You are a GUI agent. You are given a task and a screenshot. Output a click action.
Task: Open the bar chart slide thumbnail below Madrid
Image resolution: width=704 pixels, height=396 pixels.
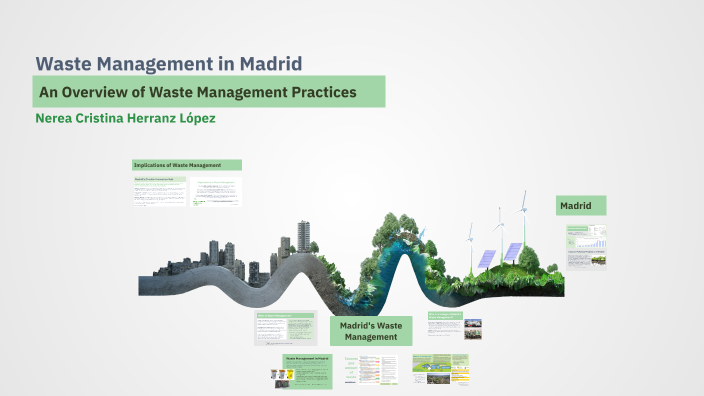tap(586, 237)
